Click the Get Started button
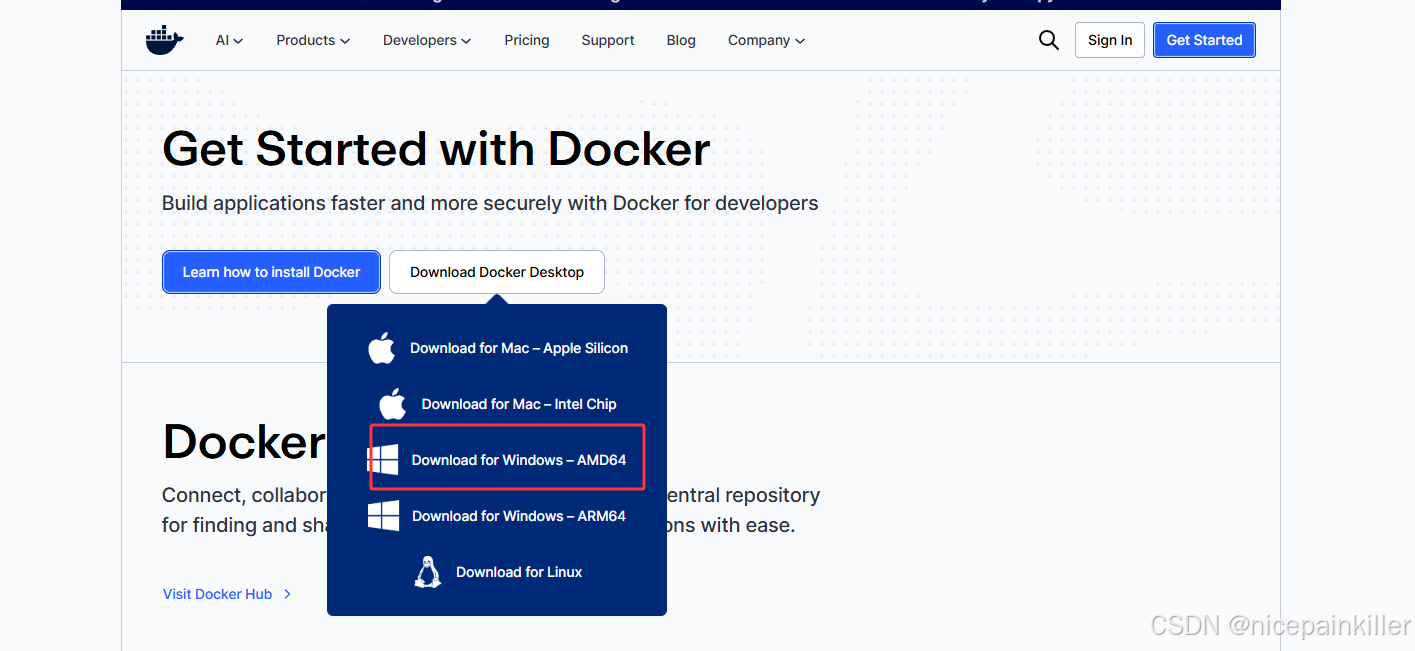Image resolution: width=1415 pixels, height=651 pixels. 1204,40
